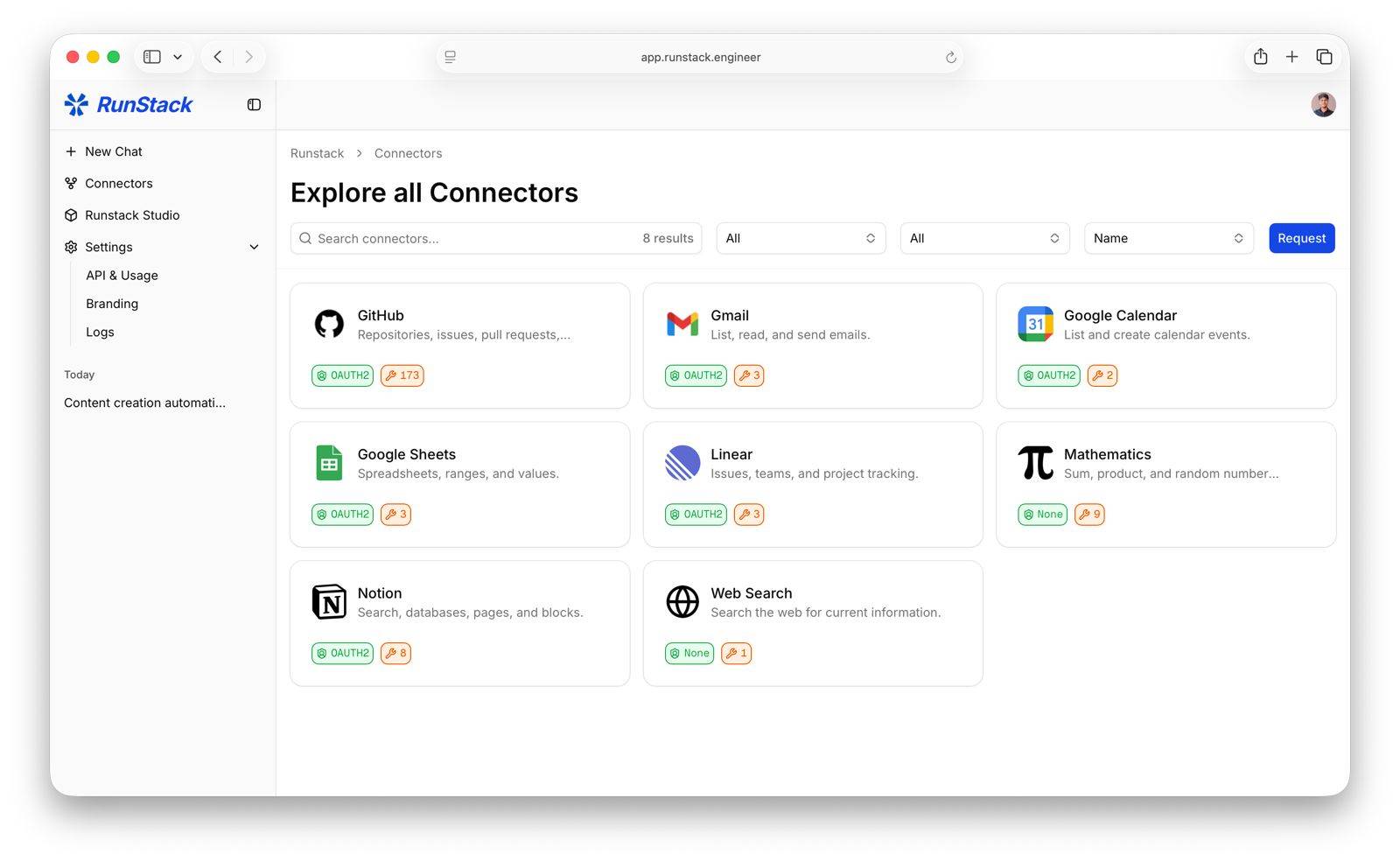Image resolution: width=1400 pixels, height=862 pixels.
Task: Click the Request button
Action: pyautogui.click(x=1301, y=238)
